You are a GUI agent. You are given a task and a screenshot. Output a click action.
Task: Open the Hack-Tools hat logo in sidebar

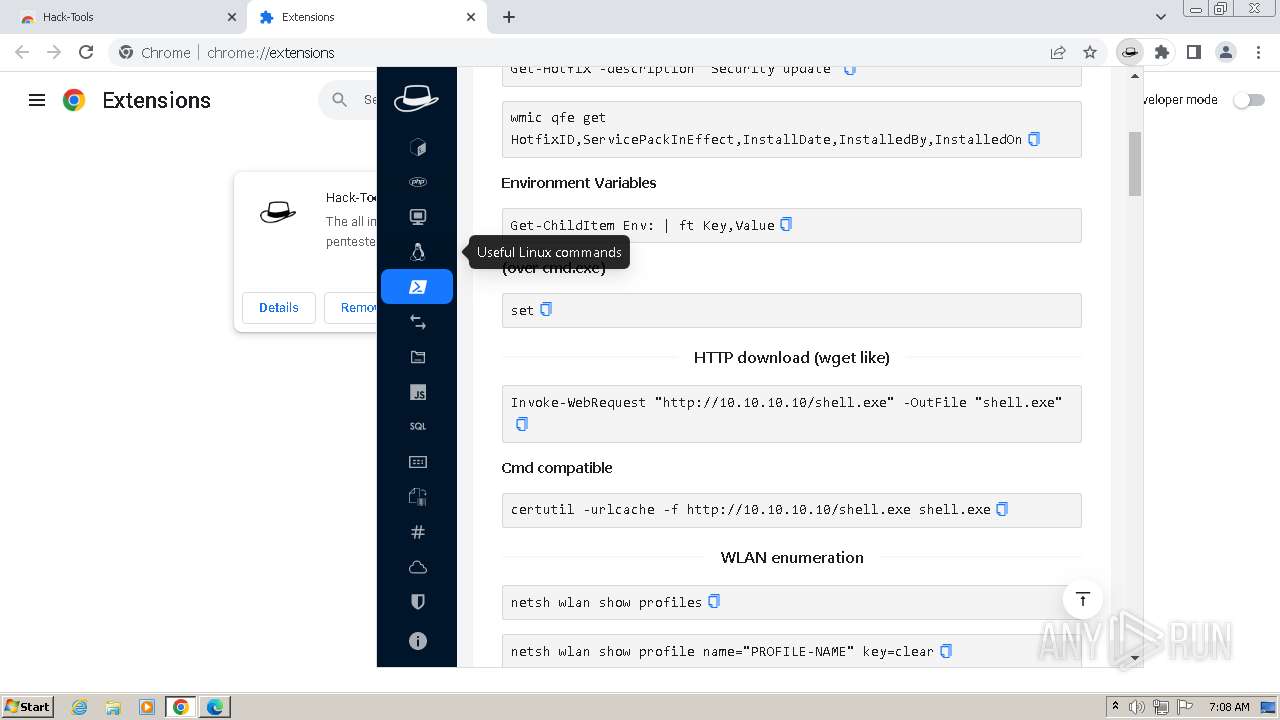[416, 98]
